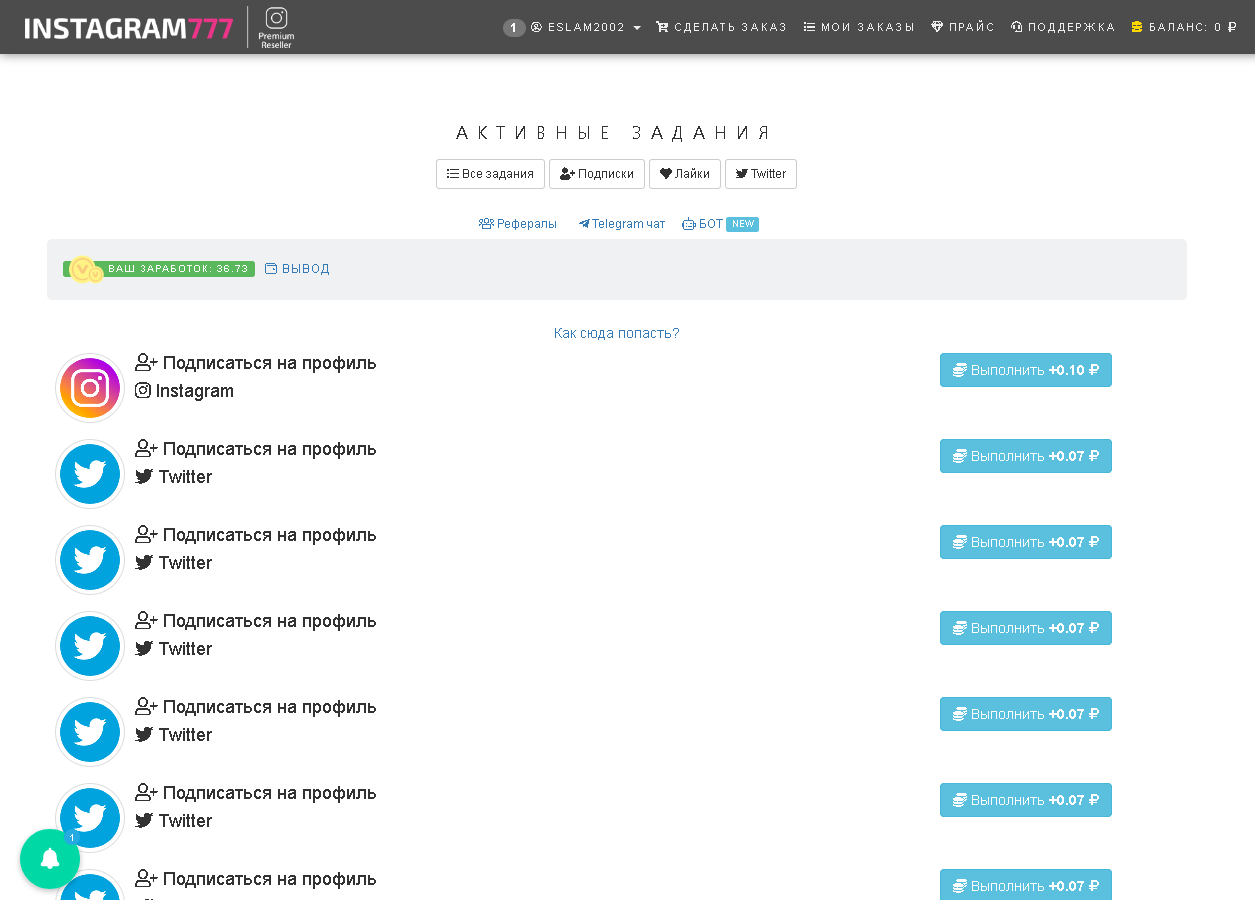Open the Telegram чат link
1255x900 pixels.
tap(622, 224)
